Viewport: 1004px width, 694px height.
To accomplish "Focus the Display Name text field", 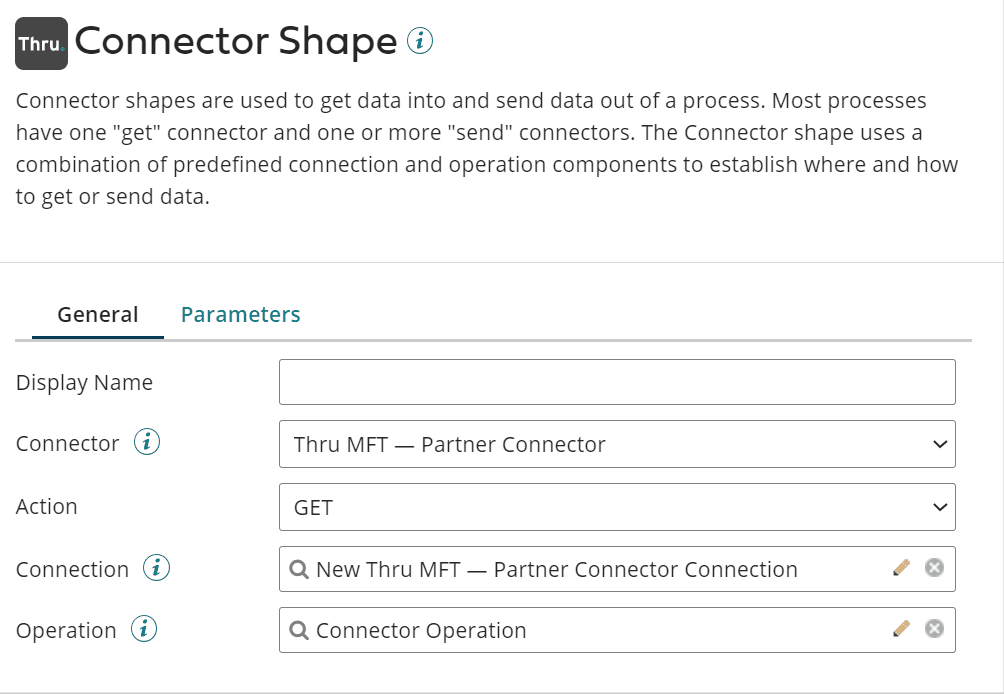I will pos(617,382).
